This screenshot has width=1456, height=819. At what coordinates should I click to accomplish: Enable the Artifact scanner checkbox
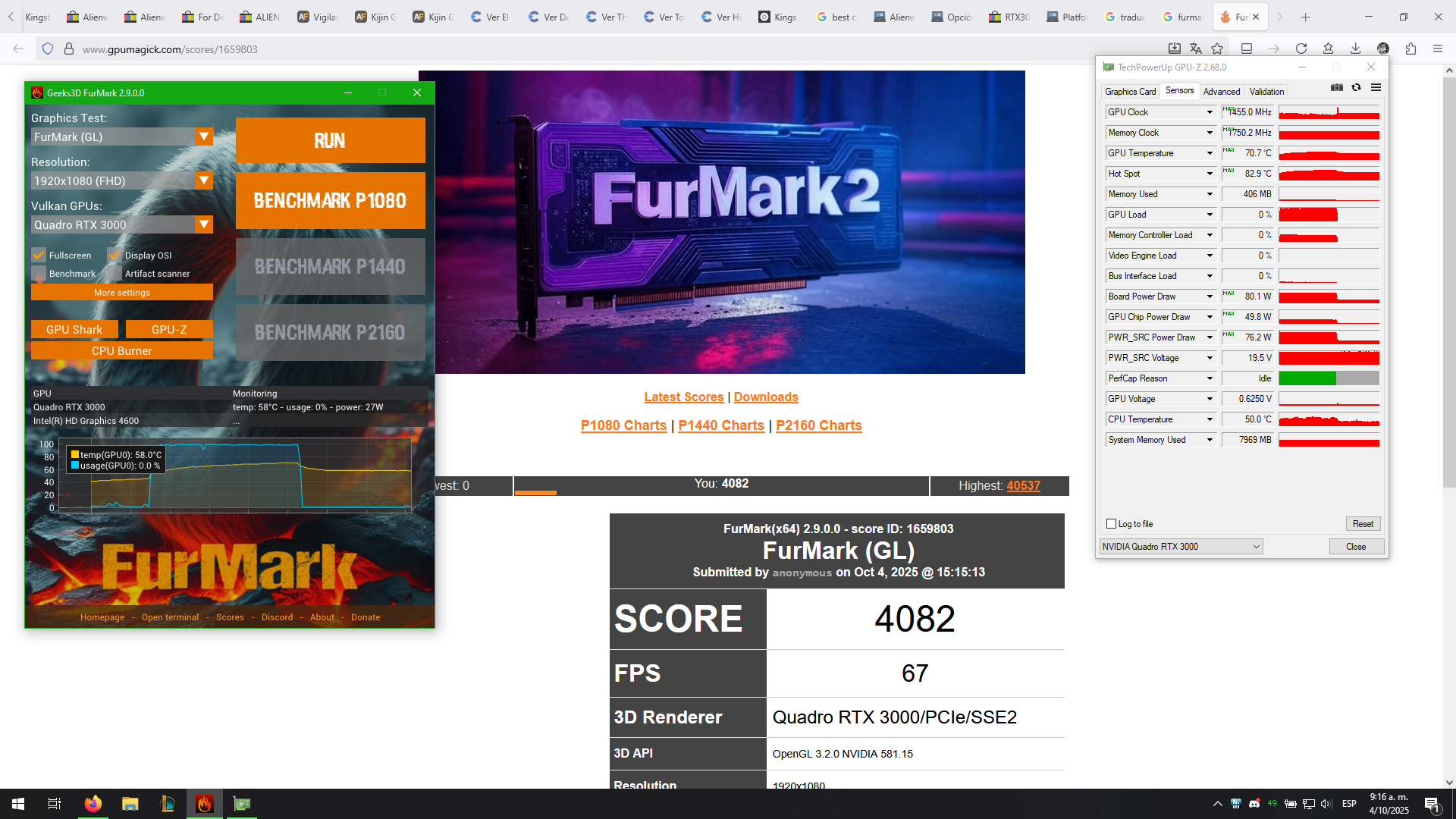(x=115, y=274)
